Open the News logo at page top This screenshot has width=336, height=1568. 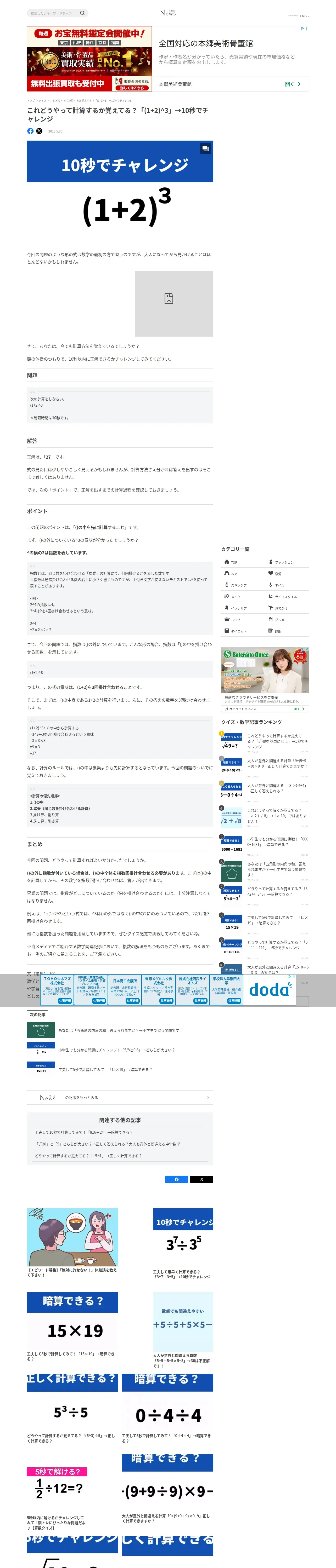[x=168, y=13]
